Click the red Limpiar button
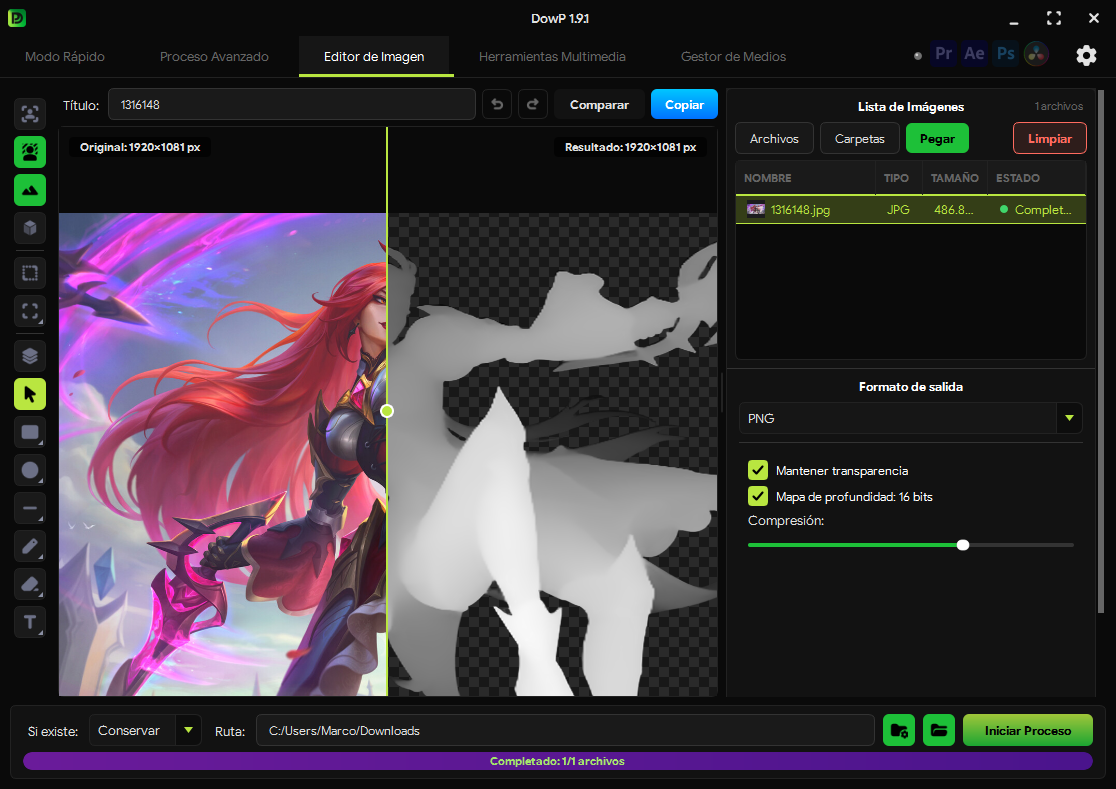Viewport: 1116px width, 789px height. pyautogui.click(x=1050, y=139)
